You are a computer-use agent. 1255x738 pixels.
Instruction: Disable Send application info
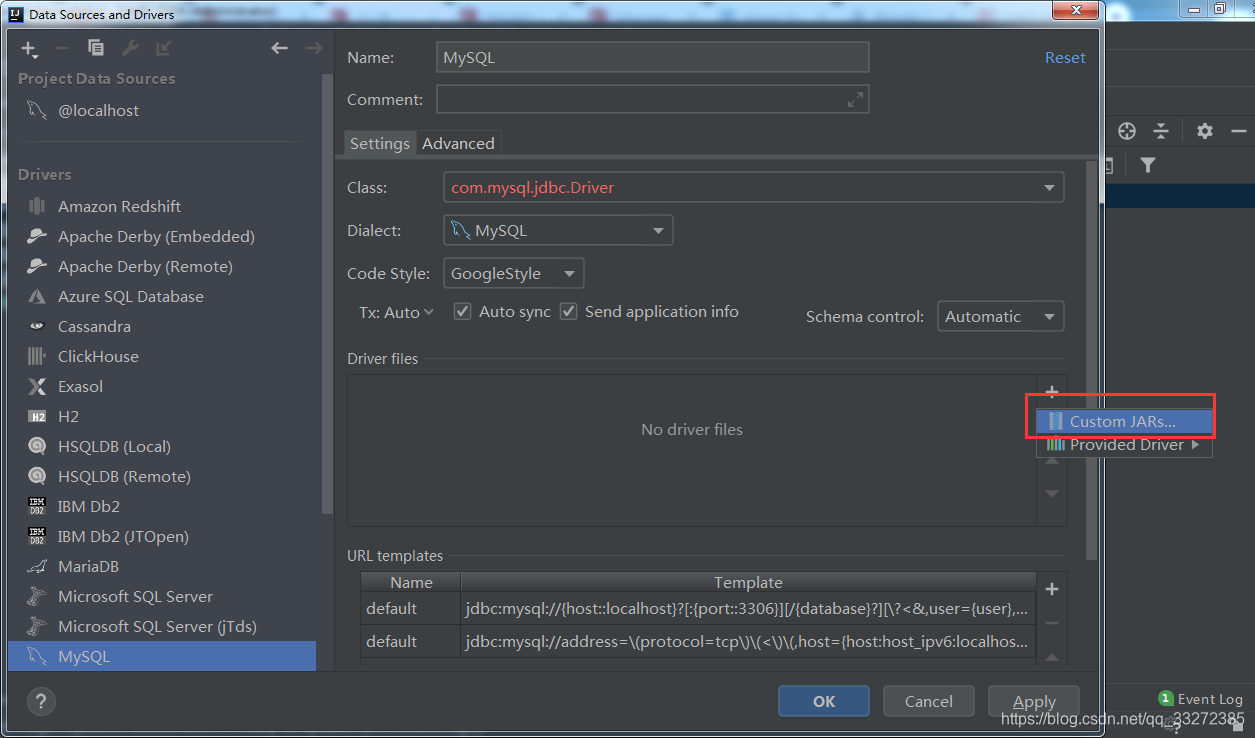(568, 311)
